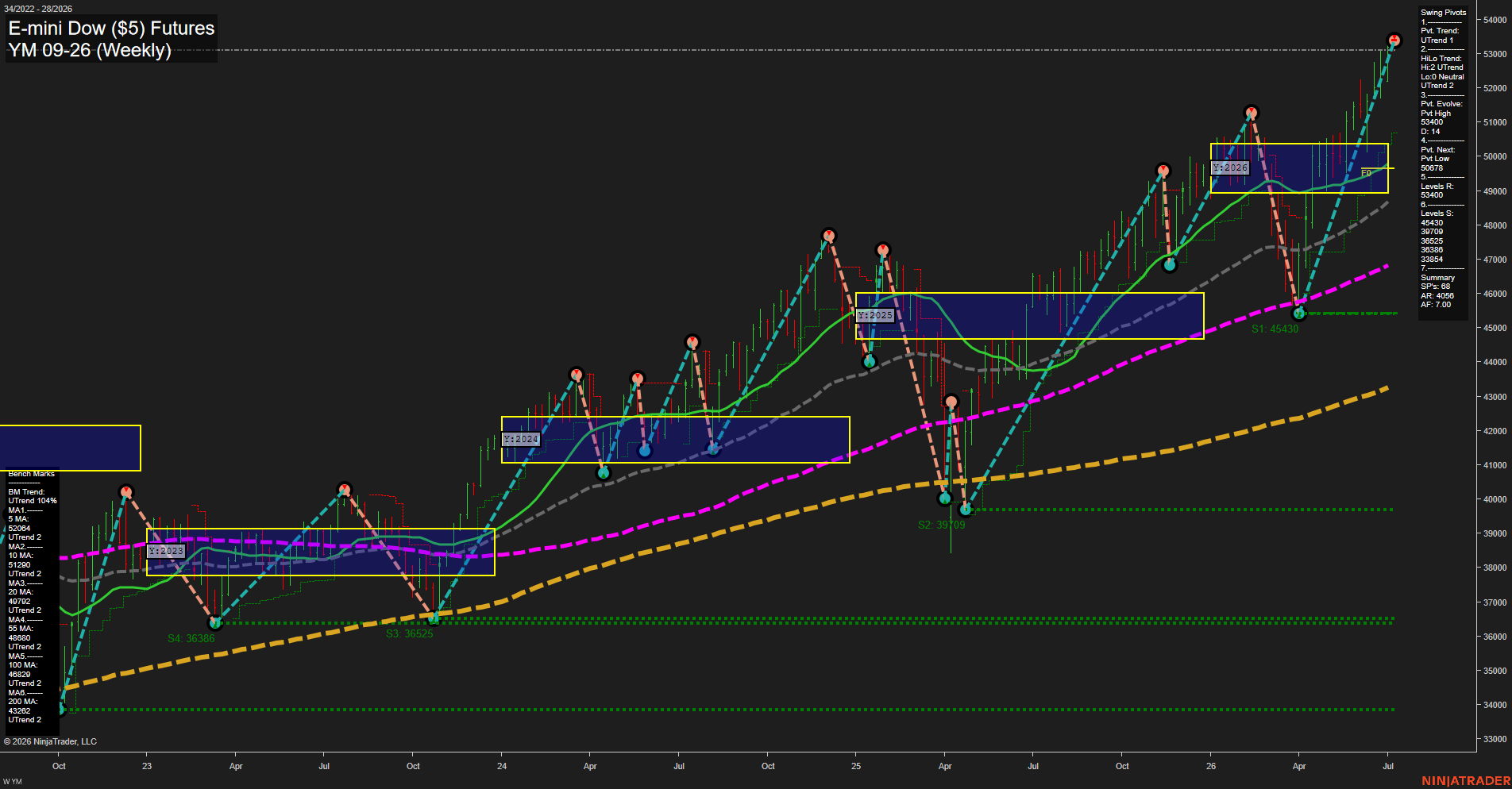Click the '20 MA:' label in Bench Marks

20,592
